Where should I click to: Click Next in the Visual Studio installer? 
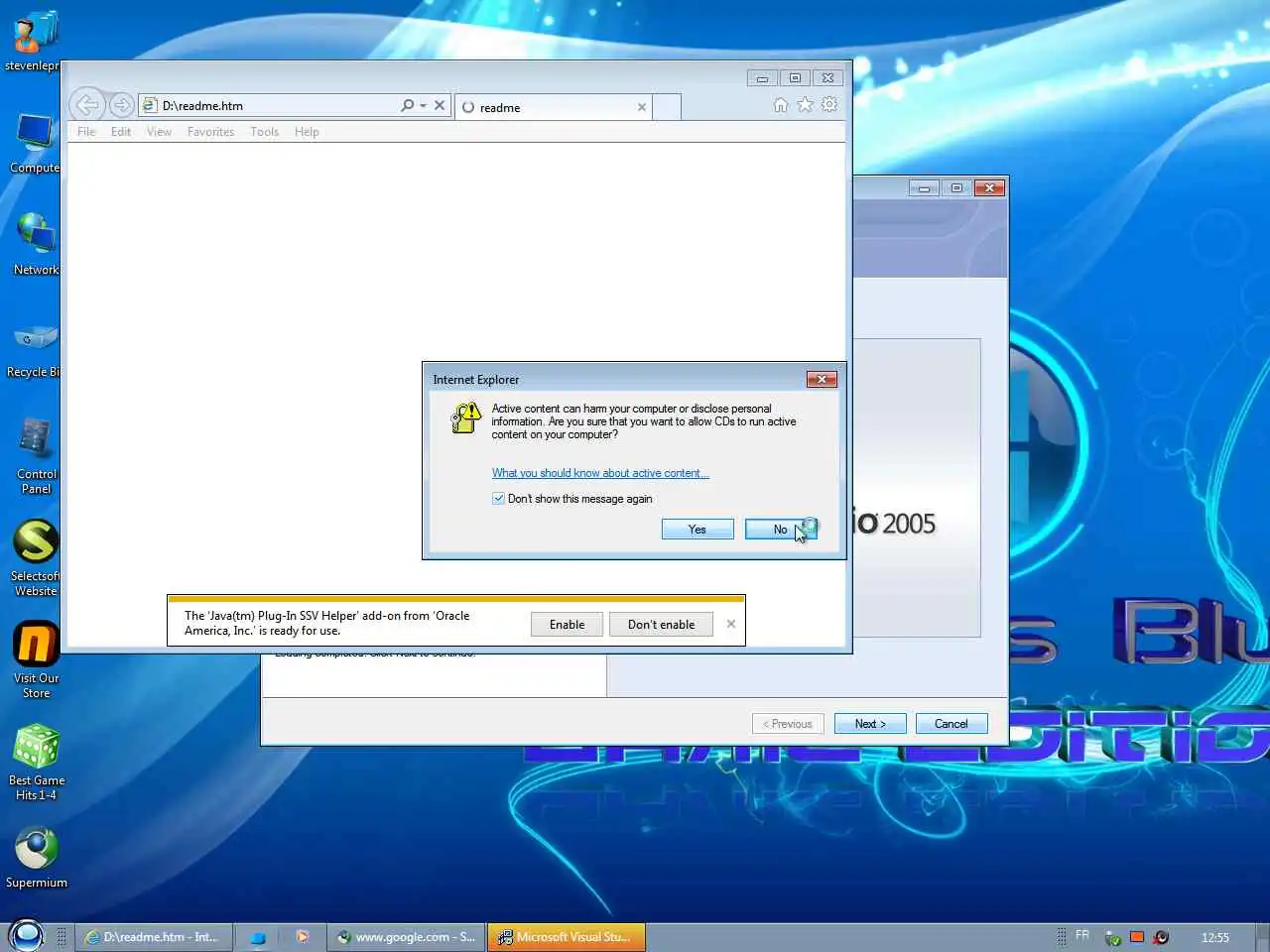(870, 724)
